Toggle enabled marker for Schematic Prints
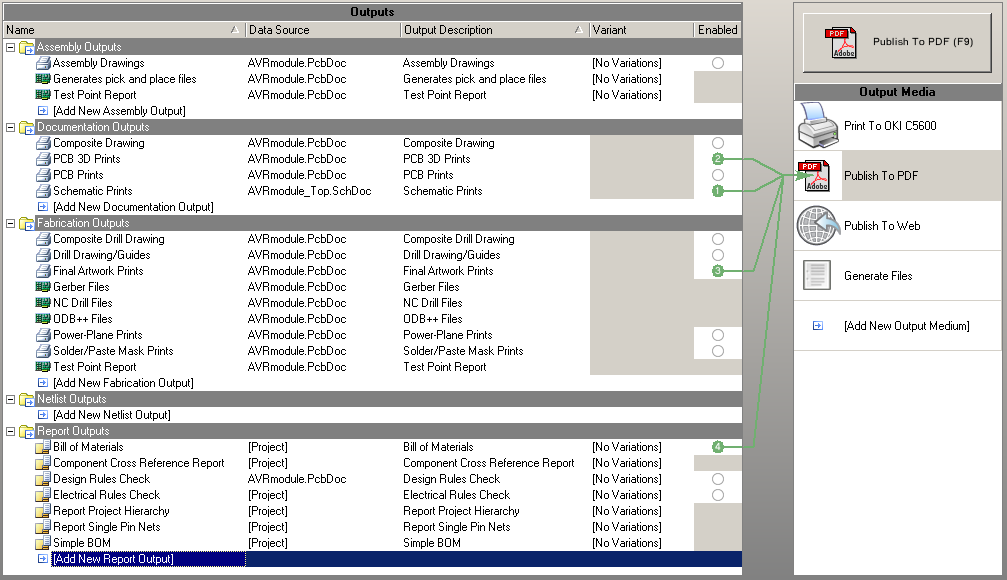 point(718,191)
